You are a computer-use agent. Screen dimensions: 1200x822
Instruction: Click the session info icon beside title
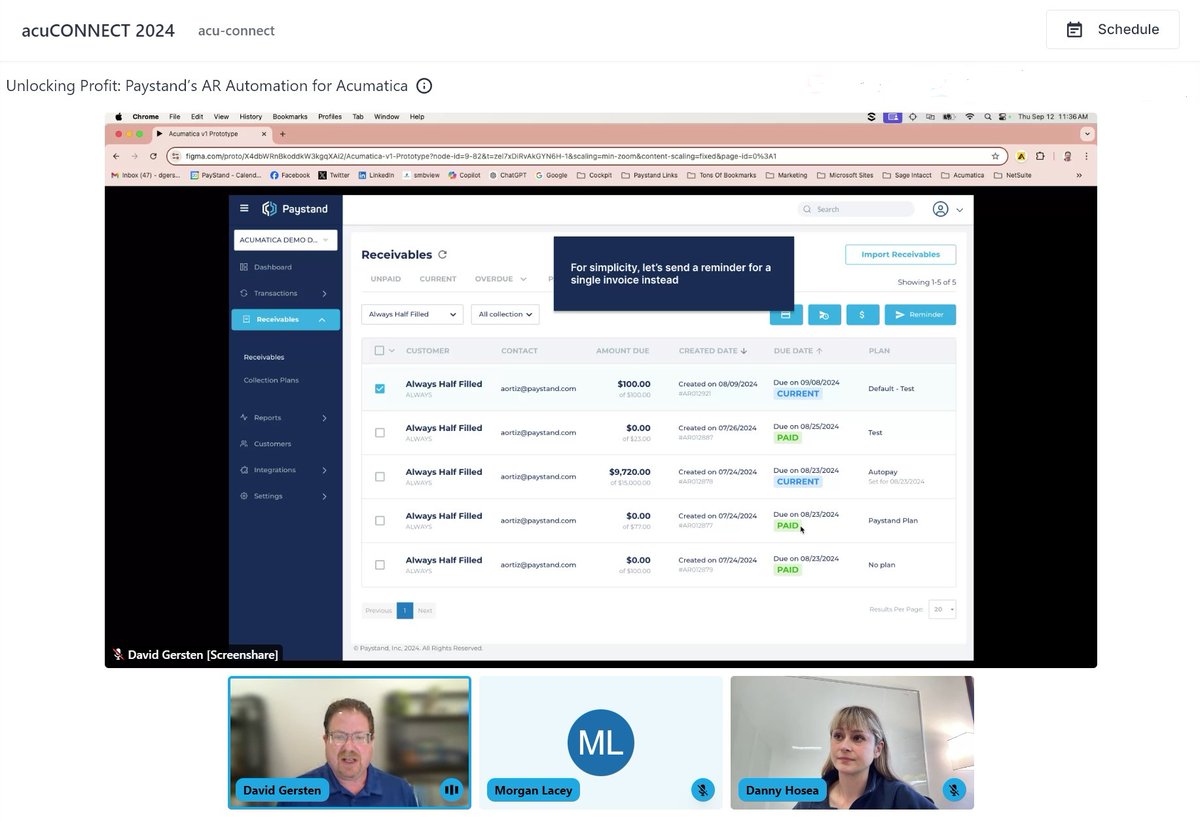click(x=424, y=86)
